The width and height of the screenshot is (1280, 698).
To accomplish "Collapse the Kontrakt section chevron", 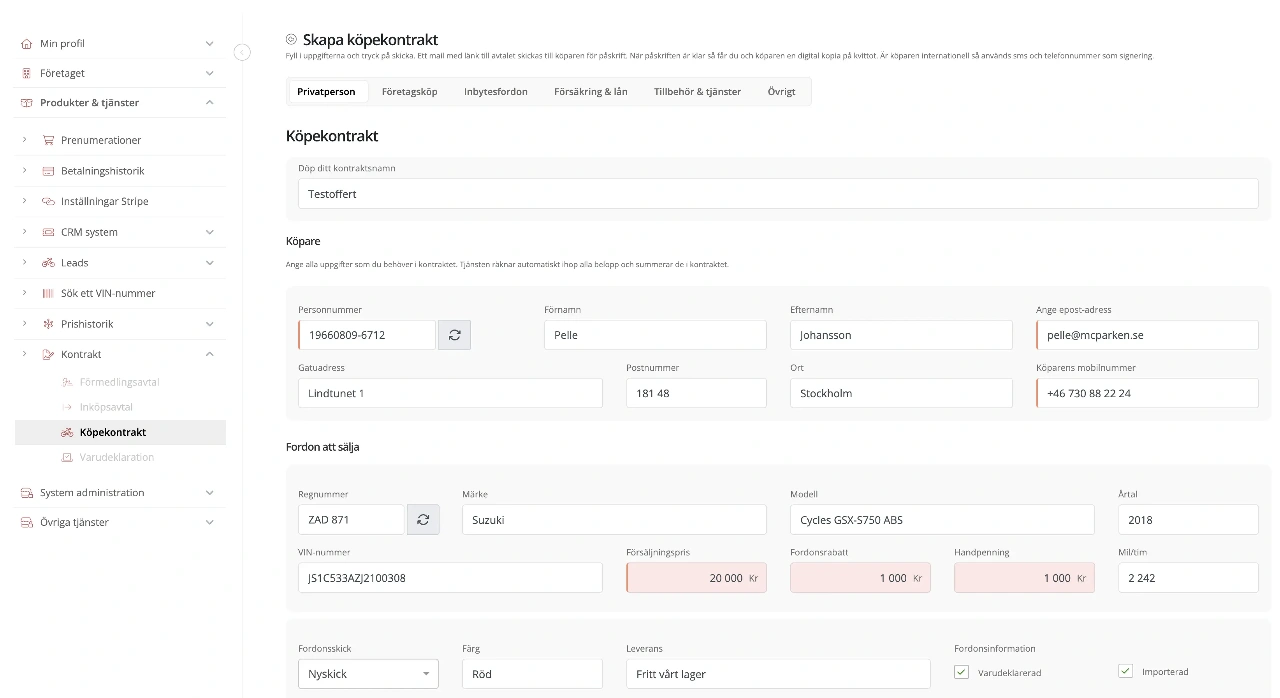I will (x=209, y=354).
